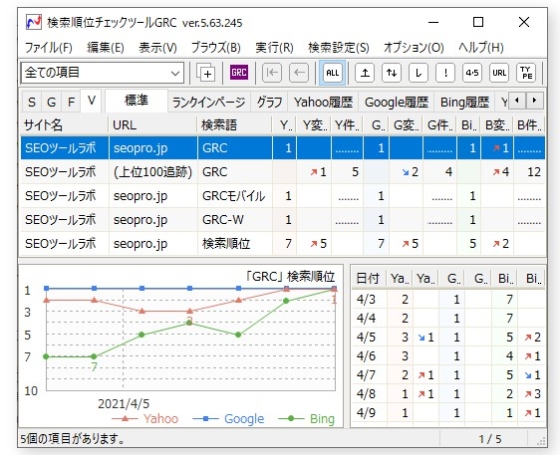
Task: Select the 検索順位 keyword row
Action: (283, 244)
